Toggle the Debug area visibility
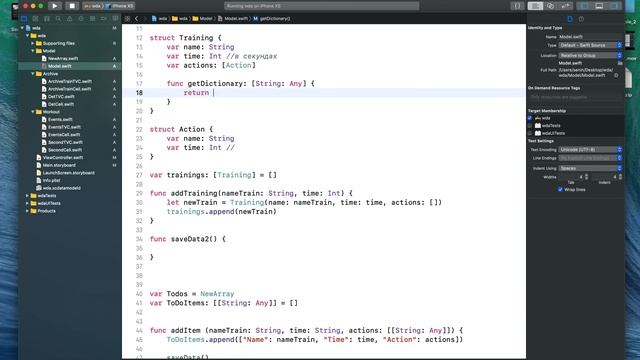The height and width of the screenshot is (360, 640). pos(599,6)
